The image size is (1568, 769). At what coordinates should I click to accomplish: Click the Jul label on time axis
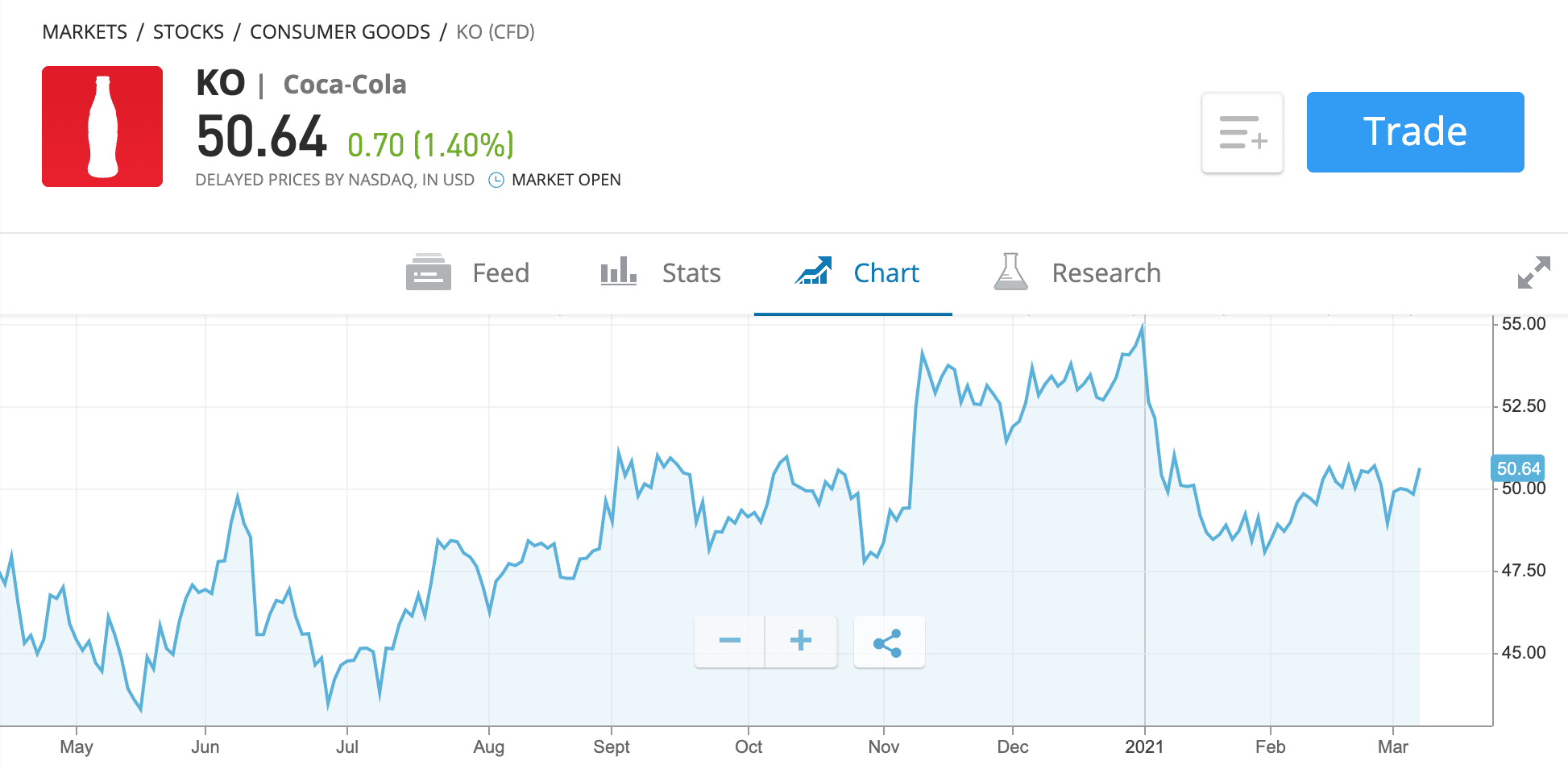[347, 746]
